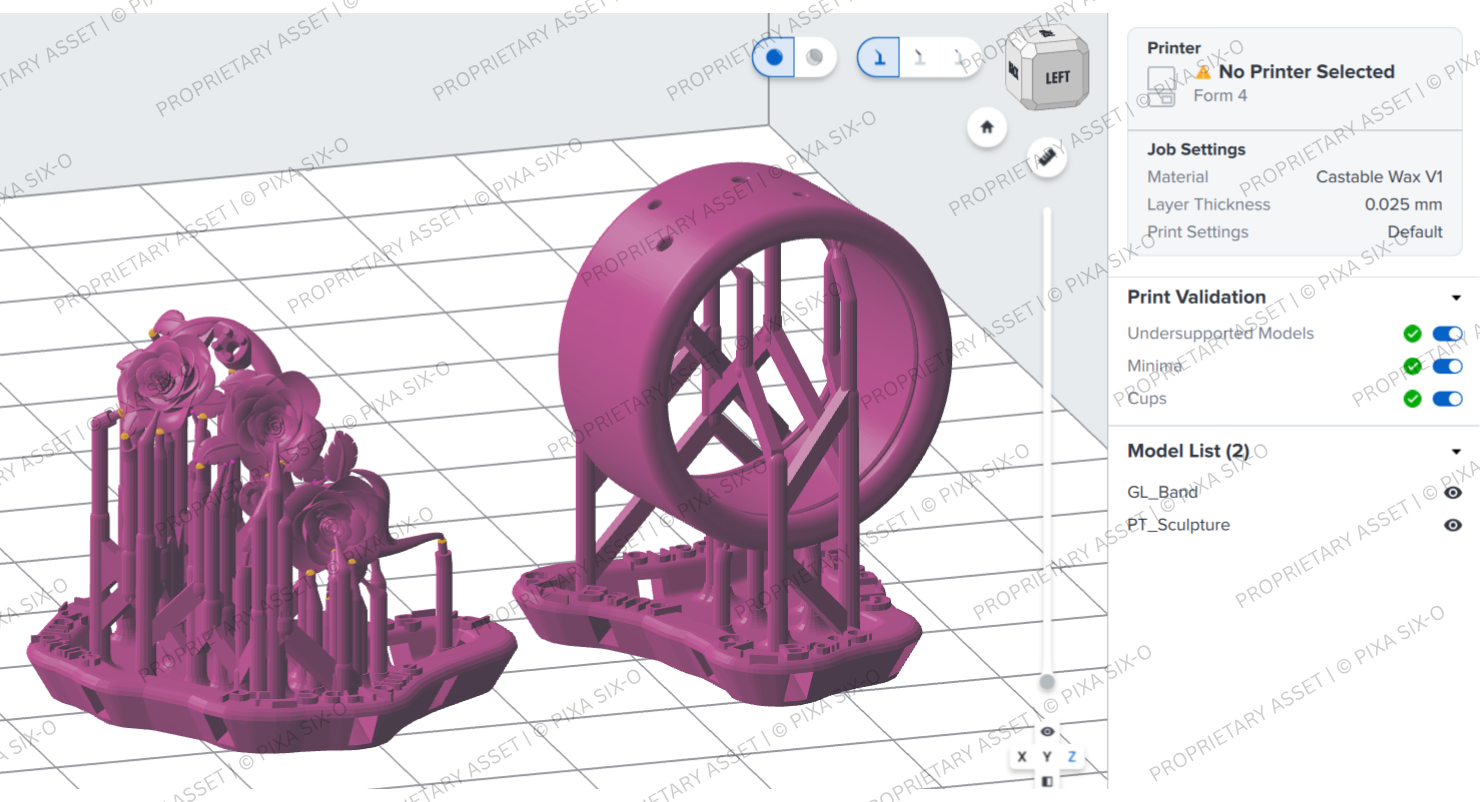Hide the PT_Sculpture model
This screenshot has width=1480, height=802.
[x=1453, y=525]
